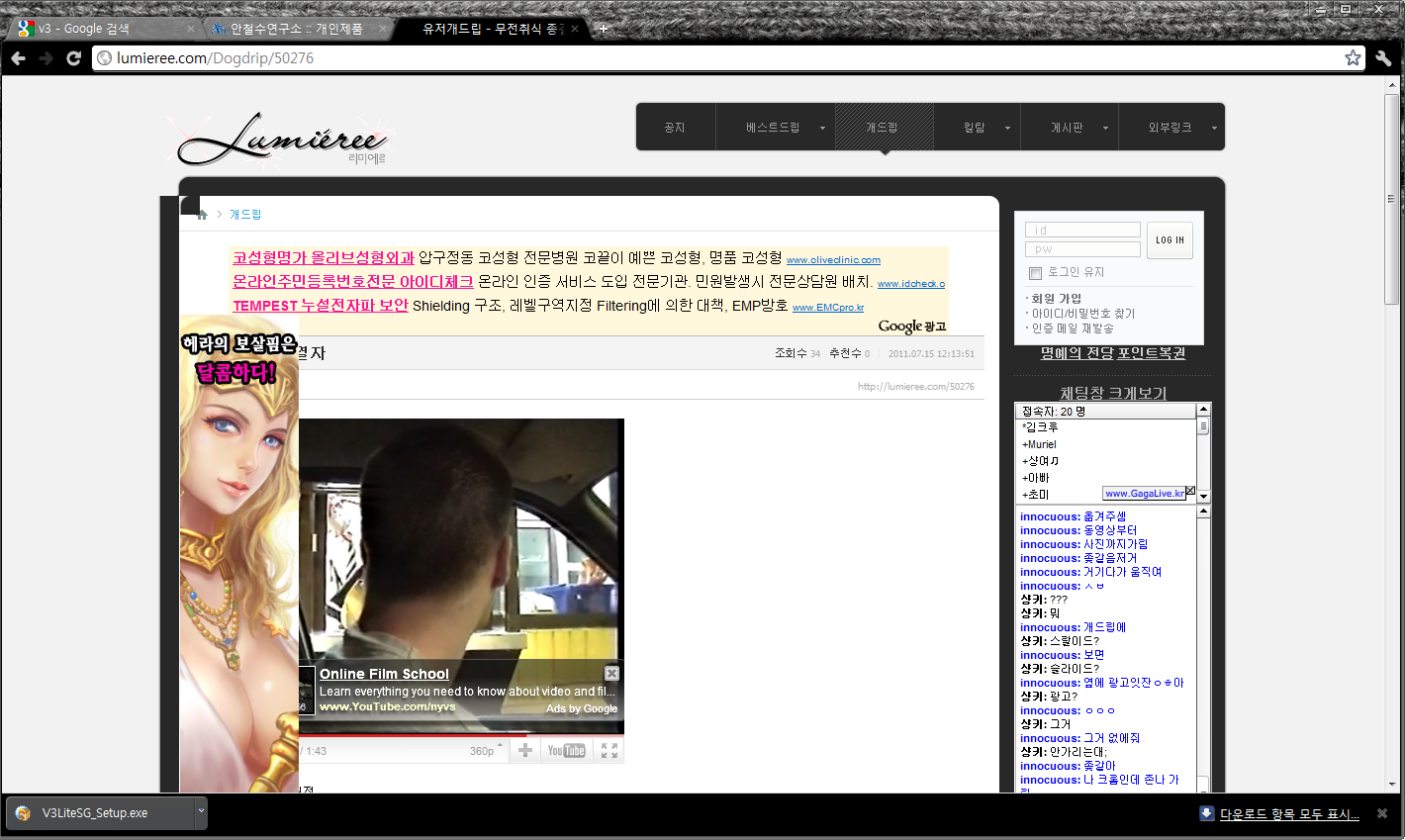The image size is (1405, 840).
Task: Open 회원 가입 signup link
Action: point(1056,299)
